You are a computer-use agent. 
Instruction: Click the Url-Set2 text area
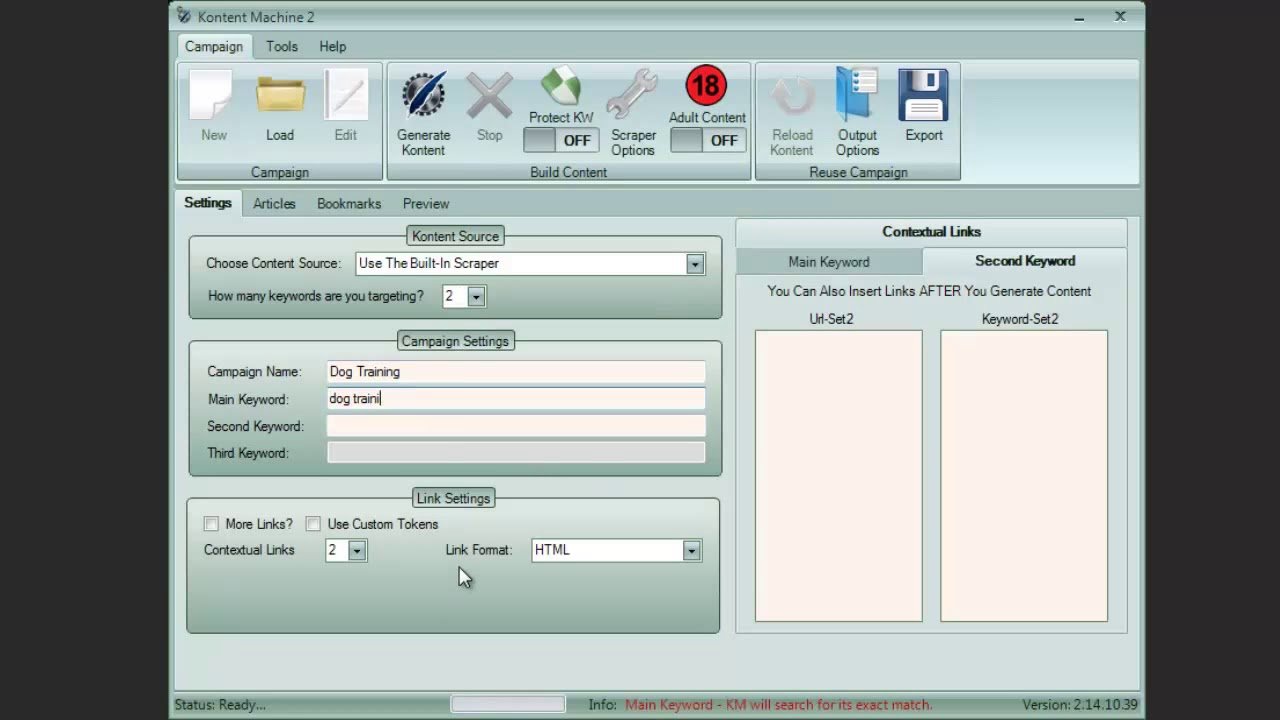(839, 476)
